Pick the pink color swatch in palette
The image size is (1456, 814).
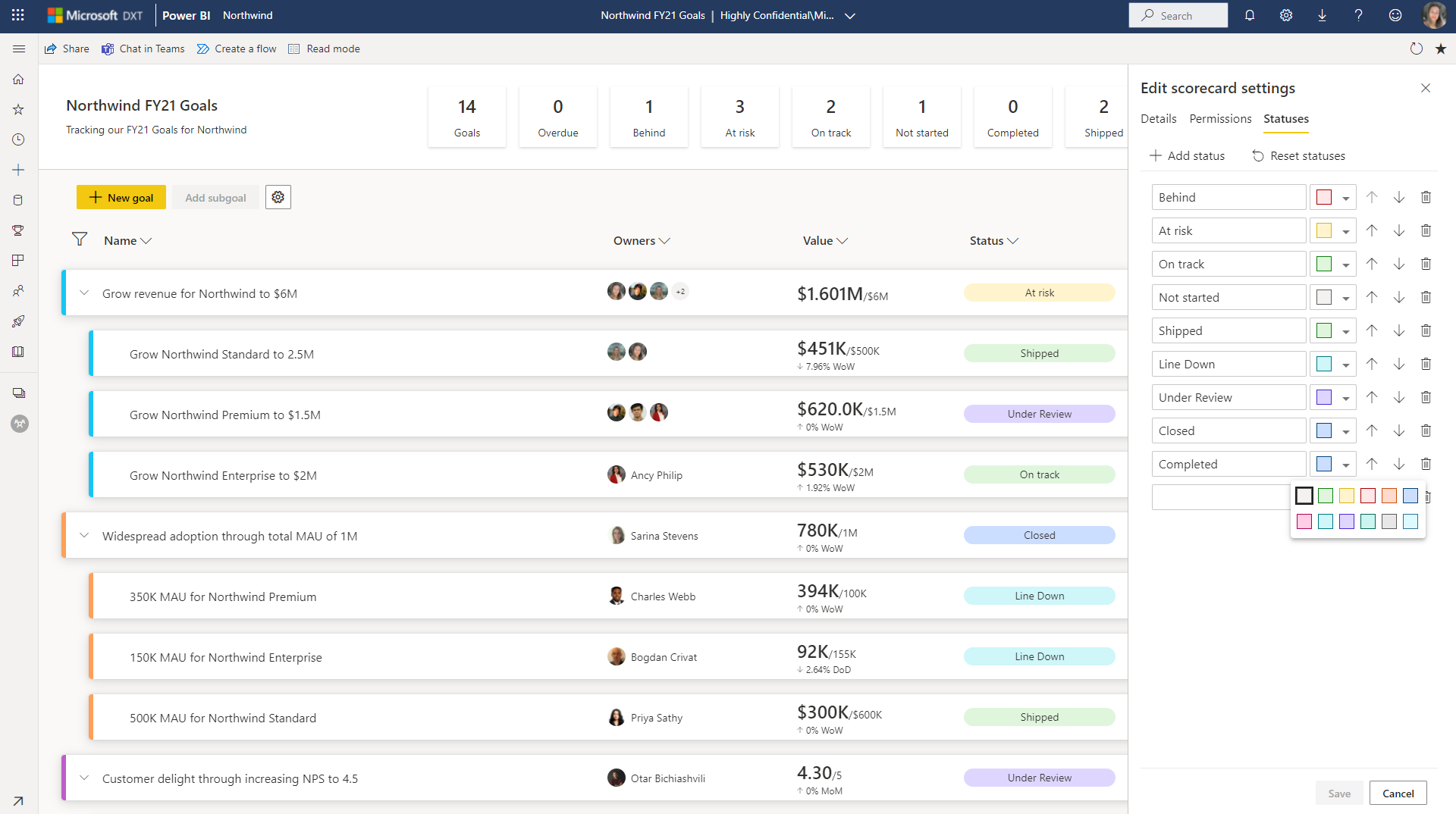[1304, 521]
